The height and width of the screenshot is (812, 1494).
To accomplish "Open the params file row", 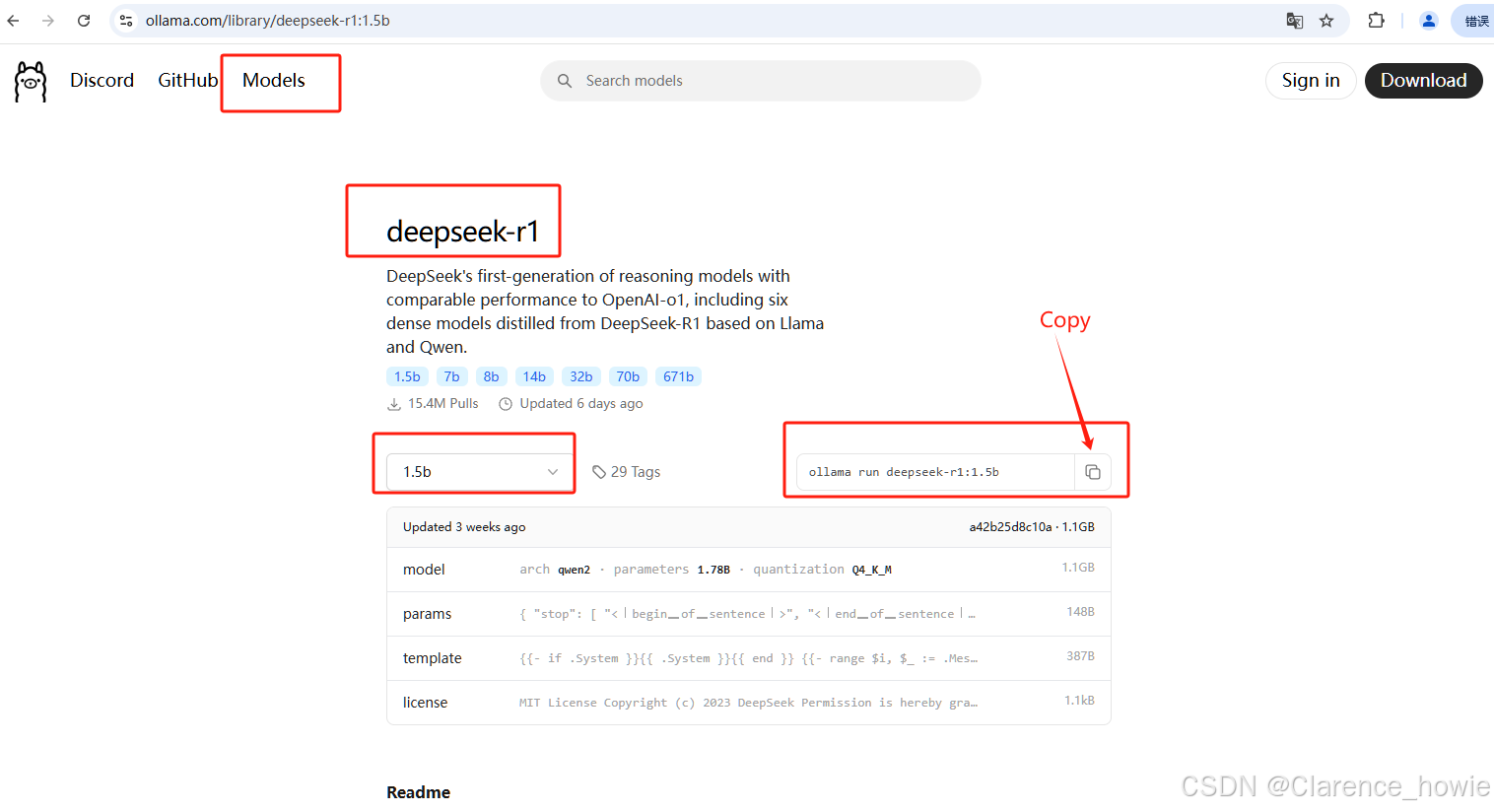I will coord(749,614).
